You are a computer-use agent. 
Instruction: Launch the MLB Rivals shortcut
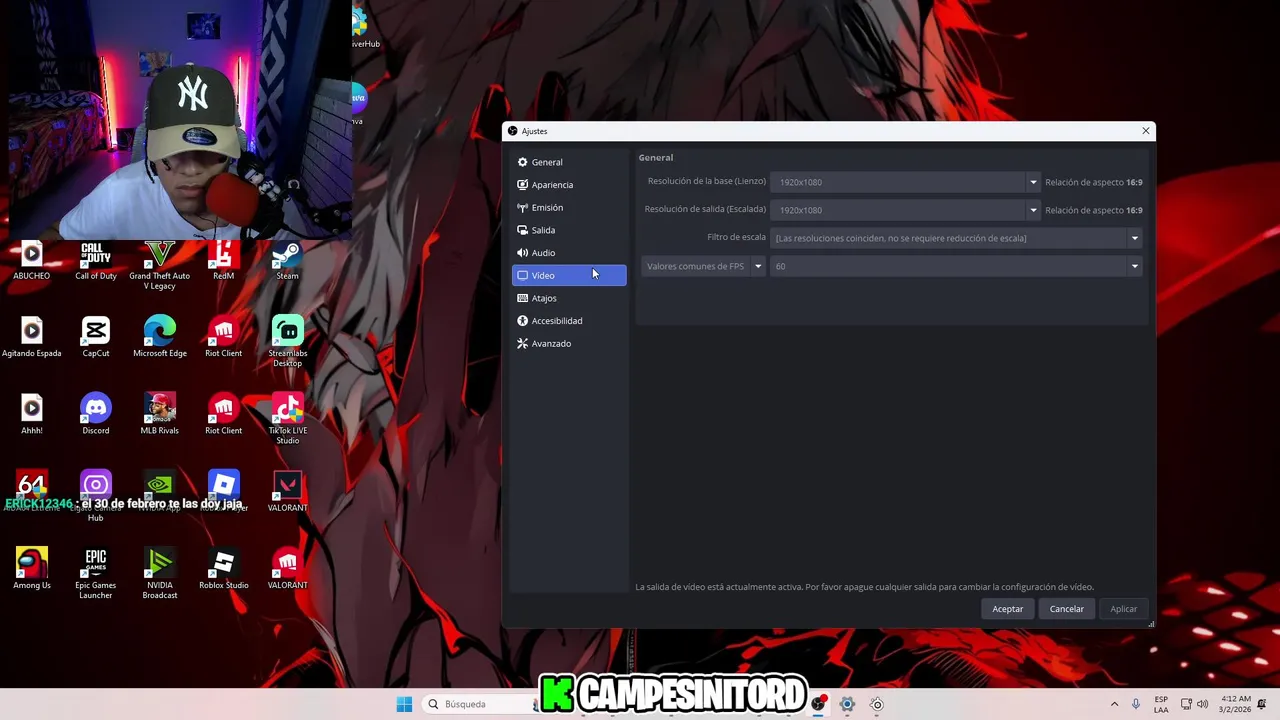coord(160,414)
